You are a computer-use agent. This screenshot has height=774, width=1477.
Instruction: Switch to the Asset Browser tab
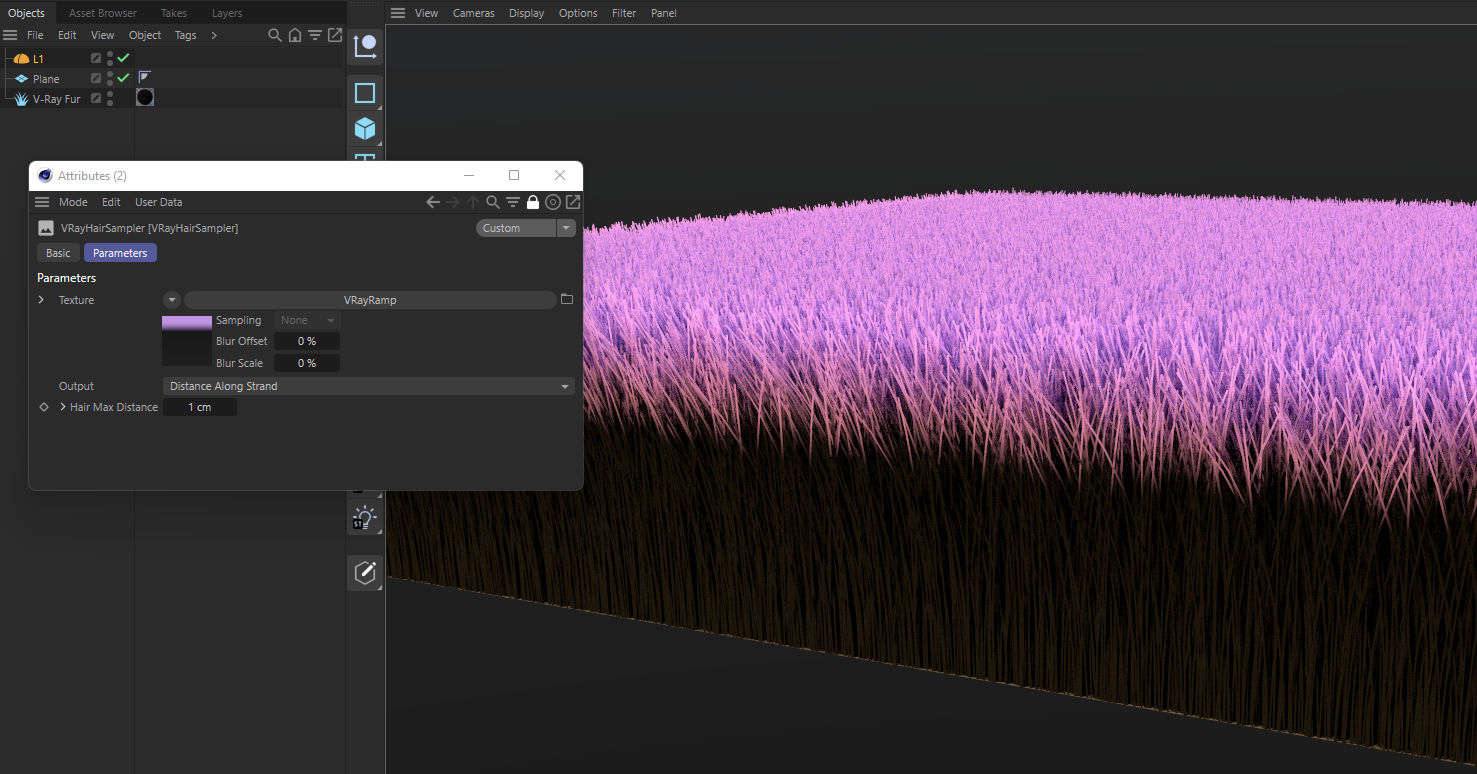point(103,13)
